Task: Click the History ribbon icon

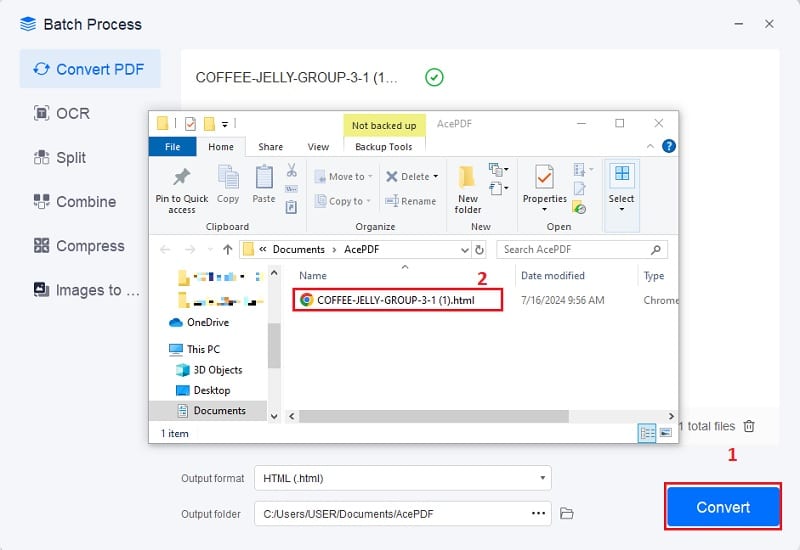Action: (x=580, y=208)
